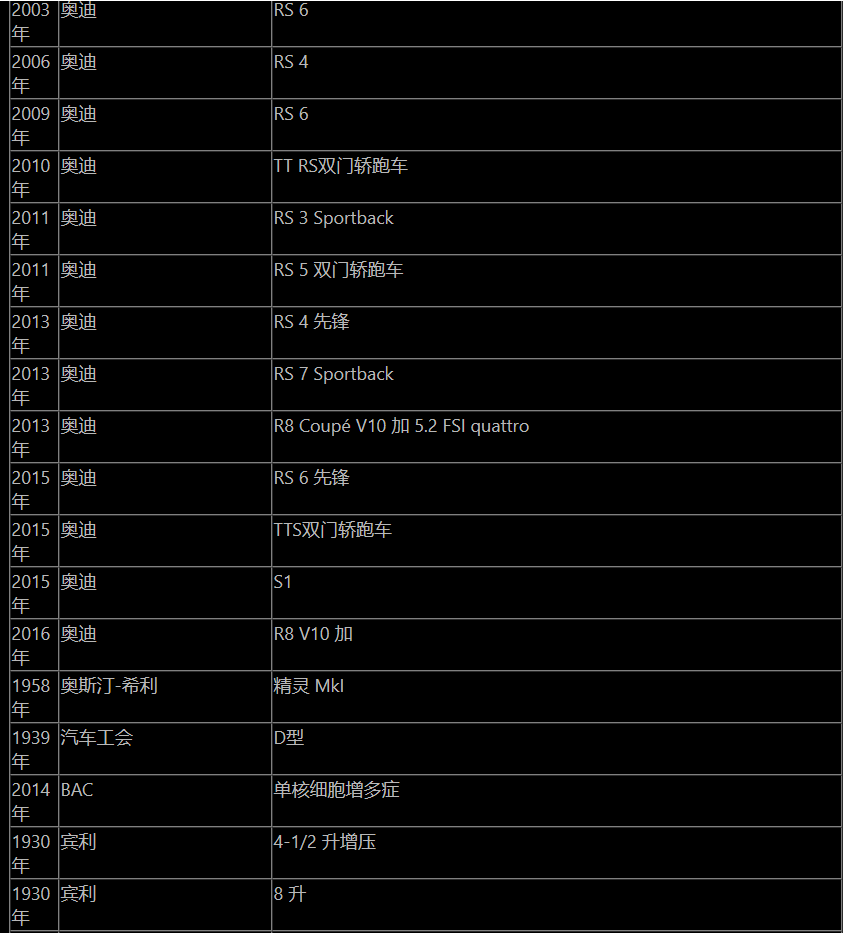
Task: Select the 8 升 model cell
Action: tap(556, 905)
